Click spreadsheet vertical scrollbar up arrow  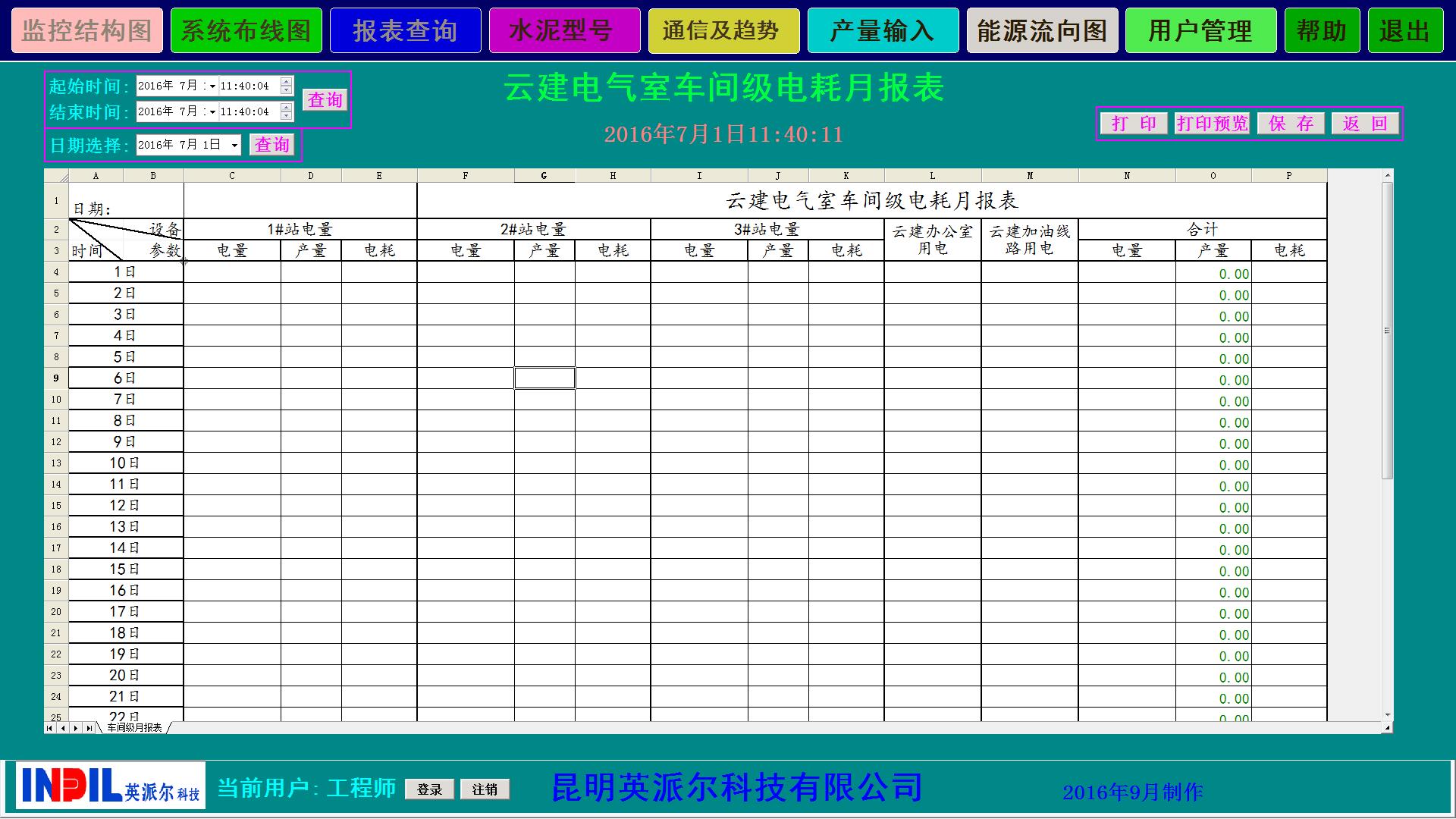(1387, 176)
